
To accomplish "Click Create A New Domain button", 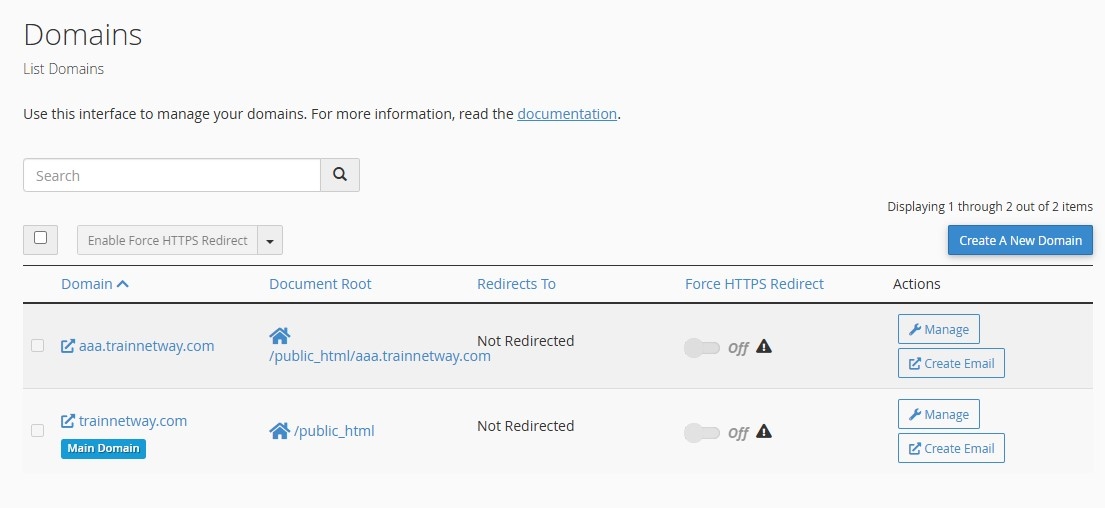I will point(1020,240).
